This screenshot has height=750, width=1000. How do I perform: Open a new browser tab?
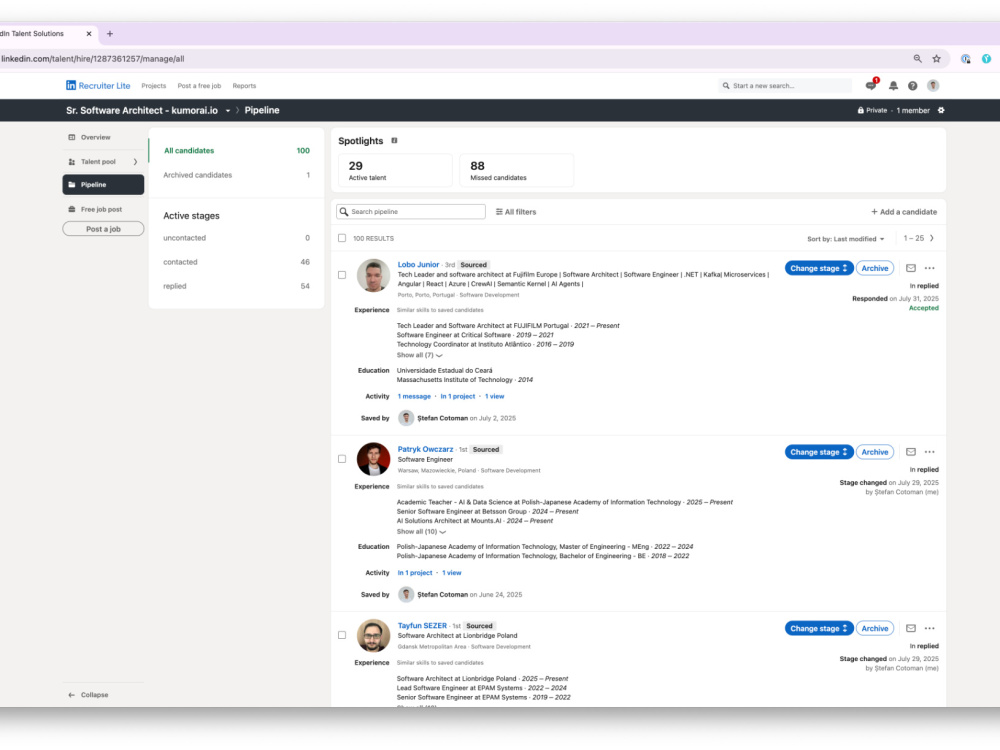click(x=110, y=34)
